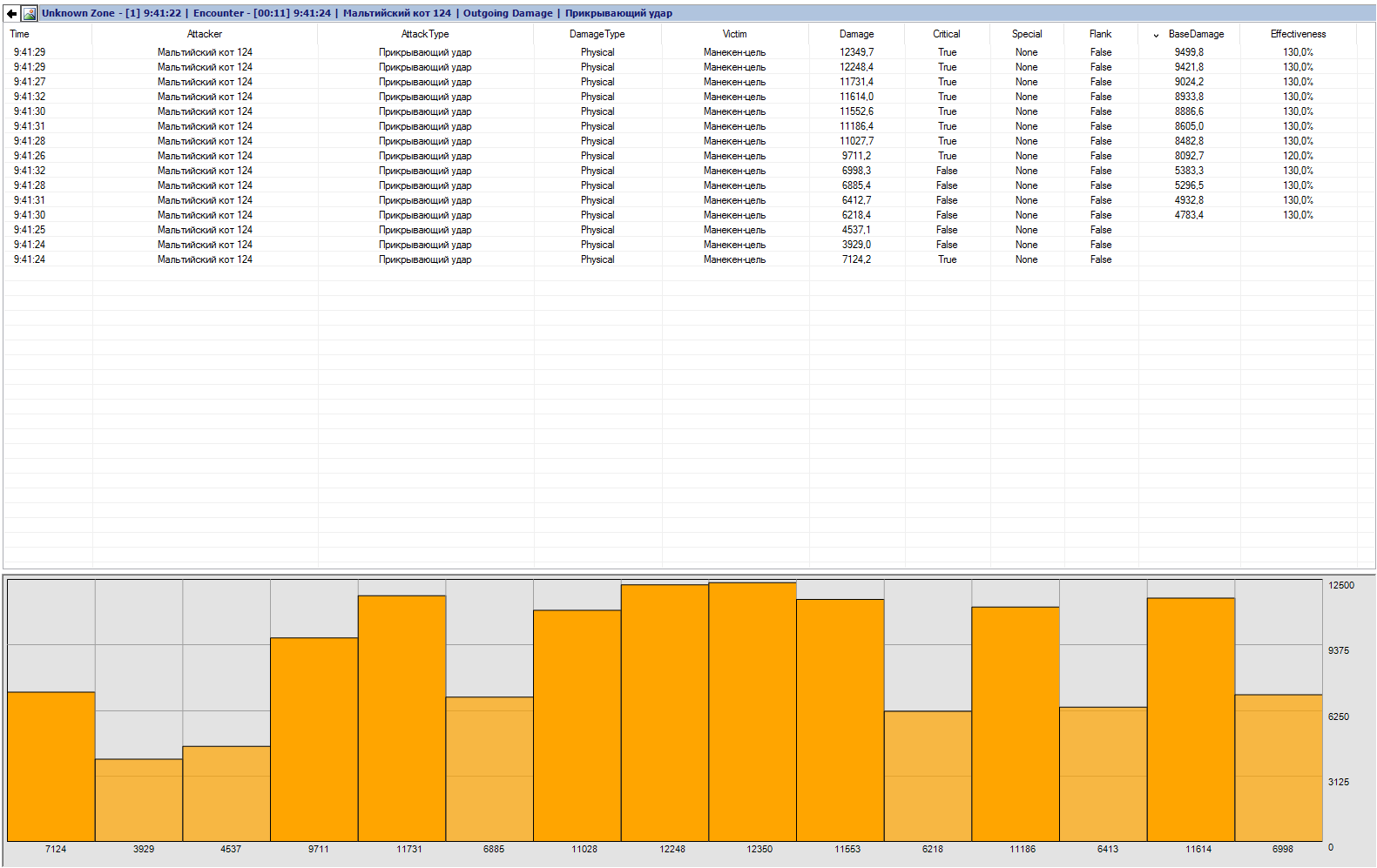Sort by the Effectiveness column header
The height and width of the screenshot is (868, 1377).
[1298, 34]
